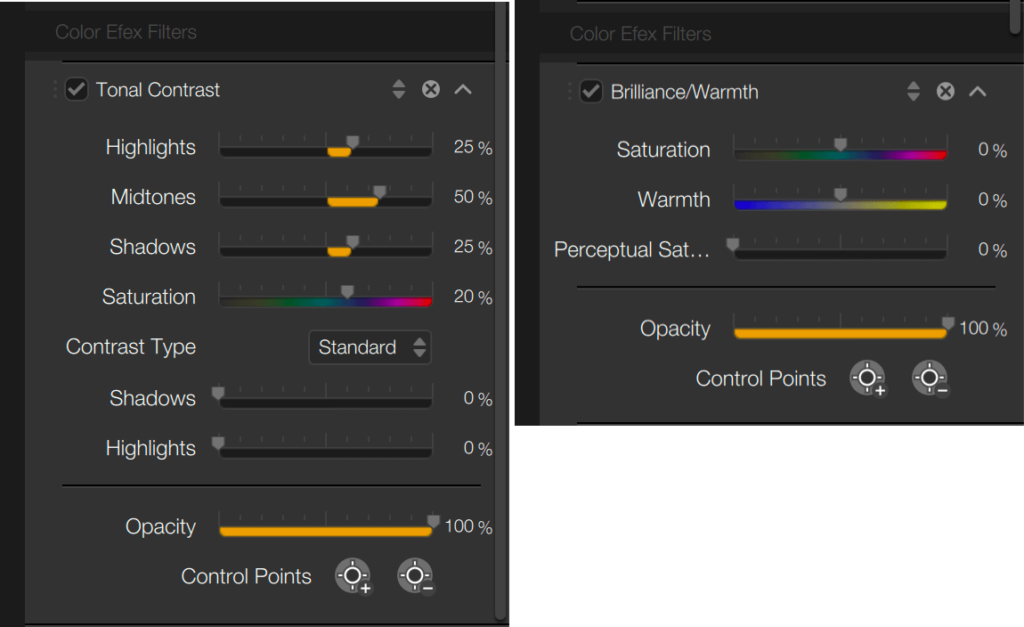Click the left panel's vertical scrollbar
1024x627 pixels.
(500, 300)
